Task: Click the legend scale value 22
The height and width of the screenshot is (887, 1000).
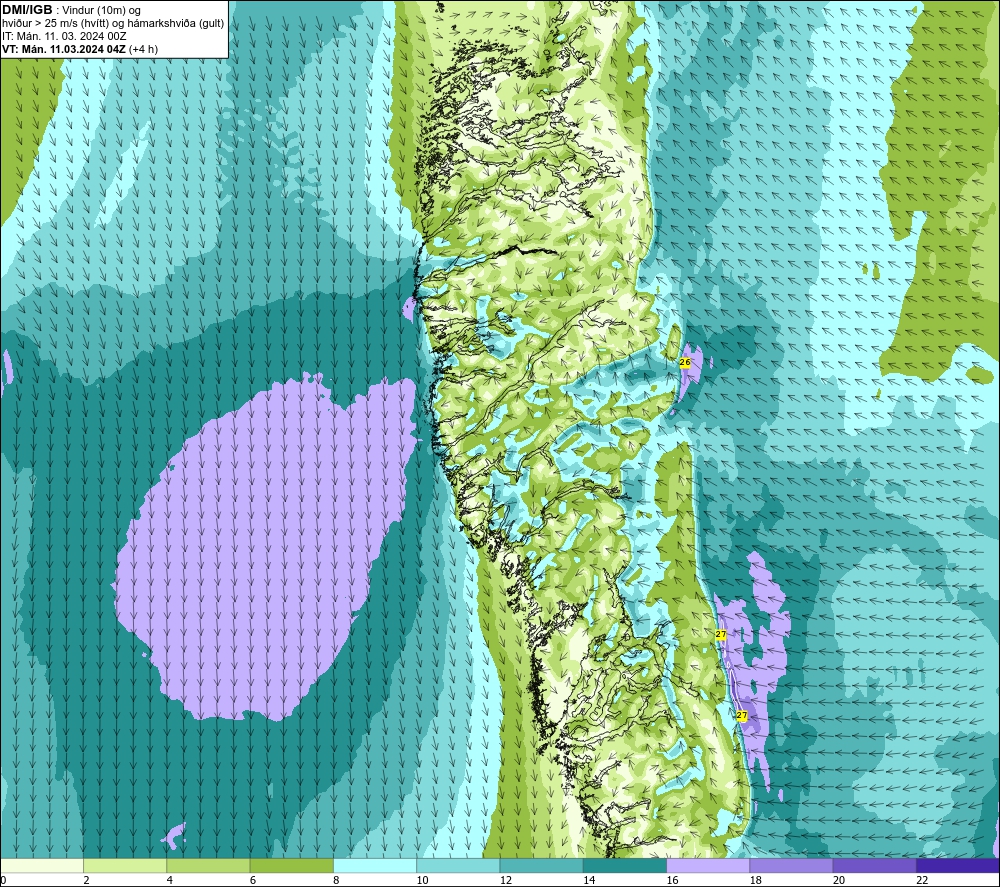Action: [922, 880]
